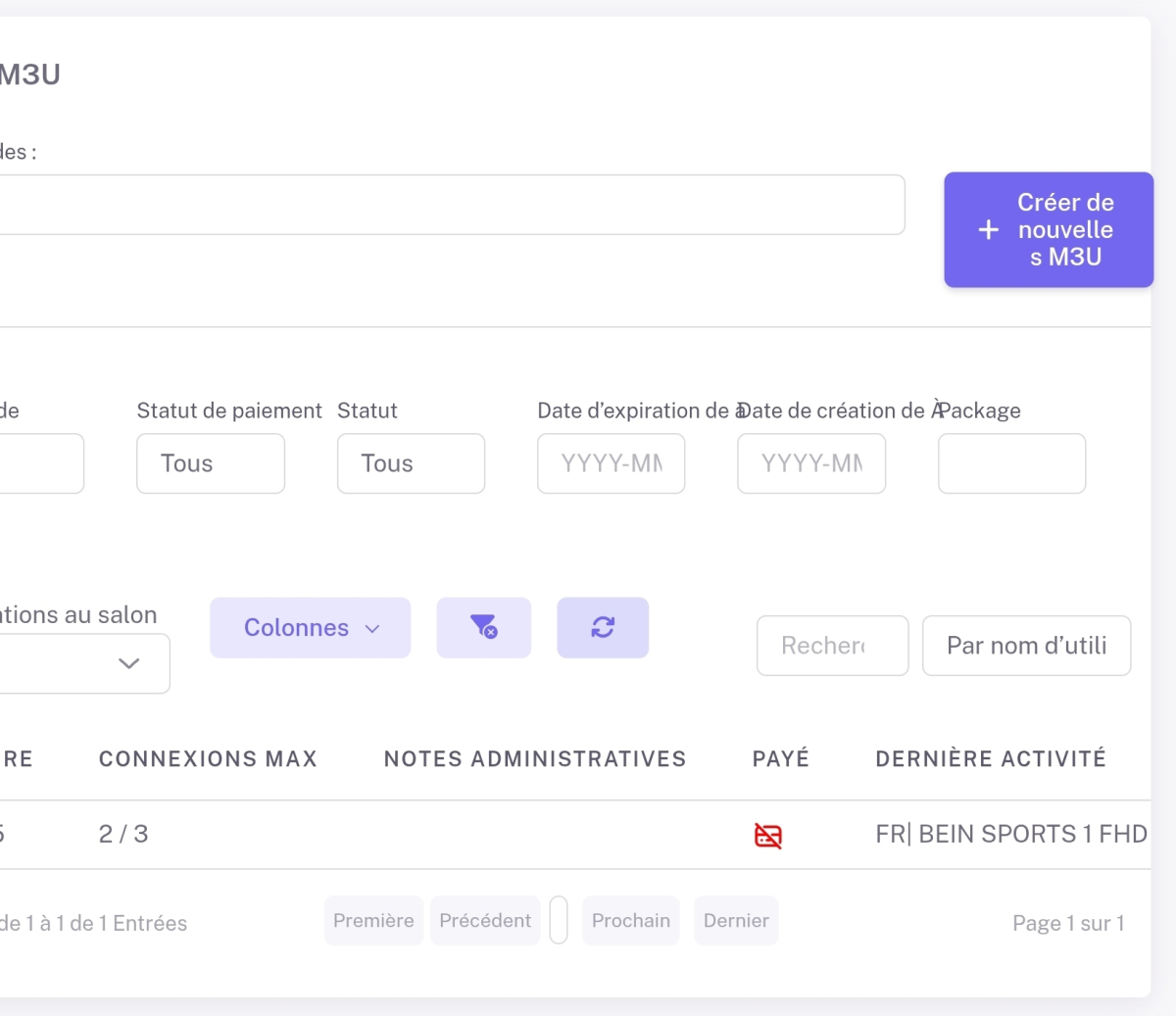Click the Date de création date field

point(811,463)
